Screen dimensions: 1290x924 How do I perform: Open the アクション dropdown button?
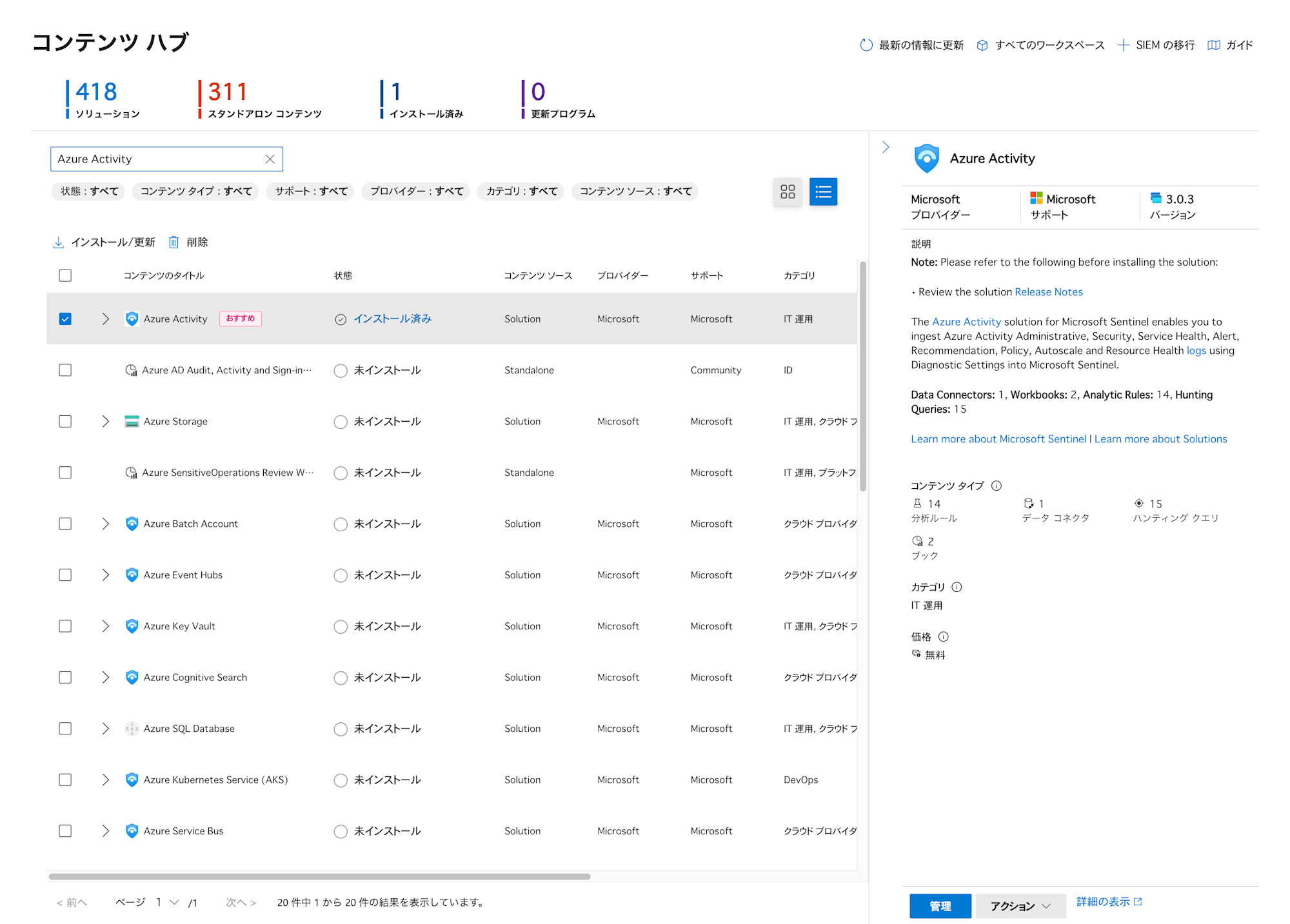tap(1020, 906)
